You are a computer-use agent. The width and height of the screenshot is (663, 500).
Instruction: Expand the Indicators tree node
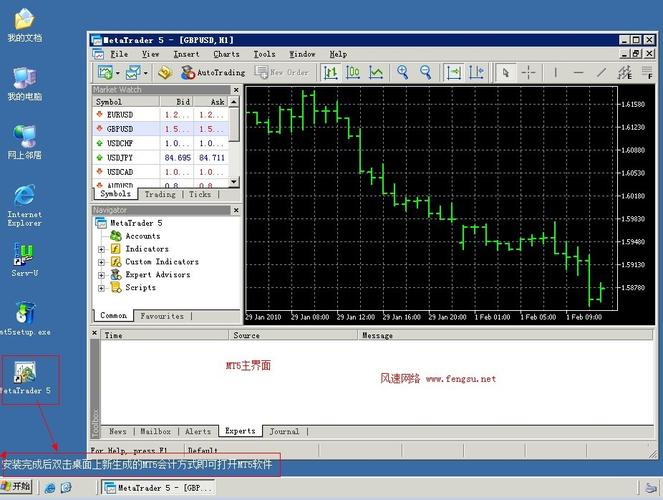tap(101, 249)
